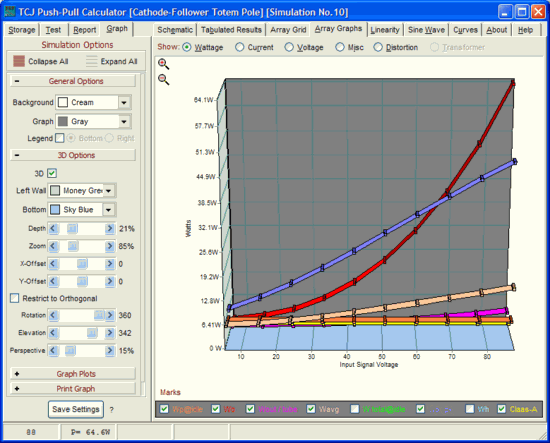Decrease Zoom with left arrow
This screenshot has width=550, height=443.
[x=53, y=246]
